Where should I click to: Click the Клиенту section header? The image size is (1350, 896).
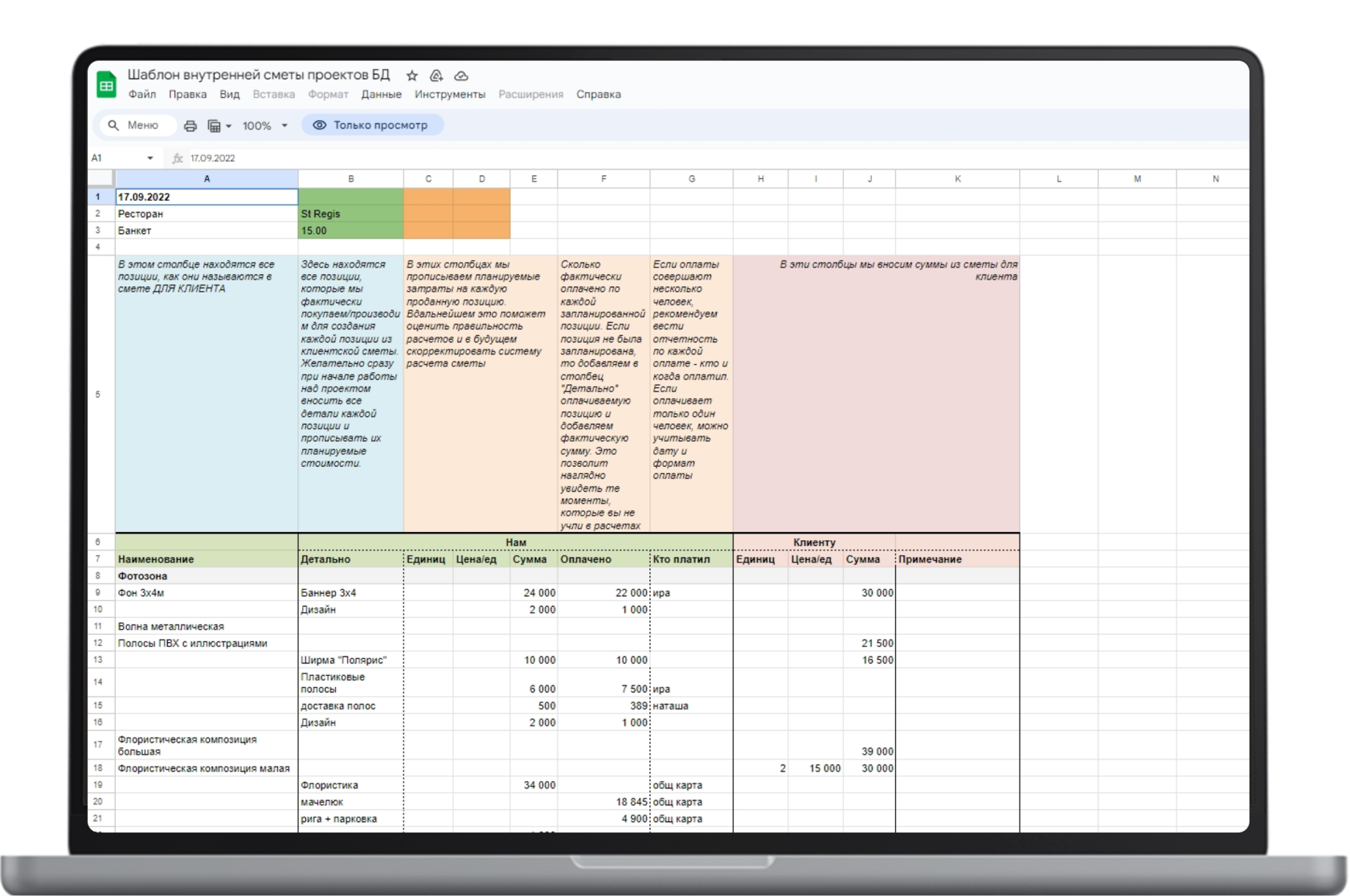pos(814,542)
